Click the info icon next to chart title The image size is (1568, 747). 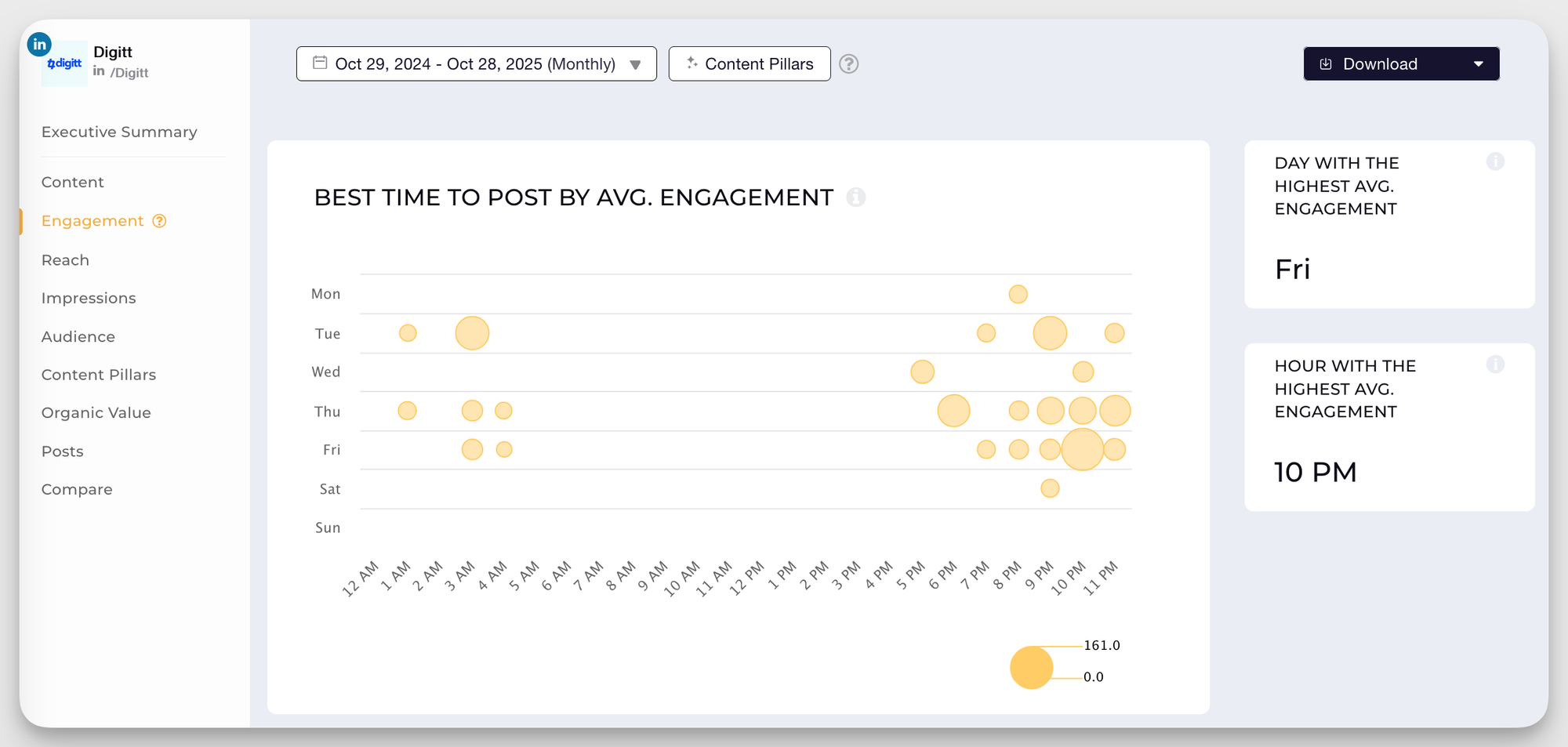coord(857,198)
